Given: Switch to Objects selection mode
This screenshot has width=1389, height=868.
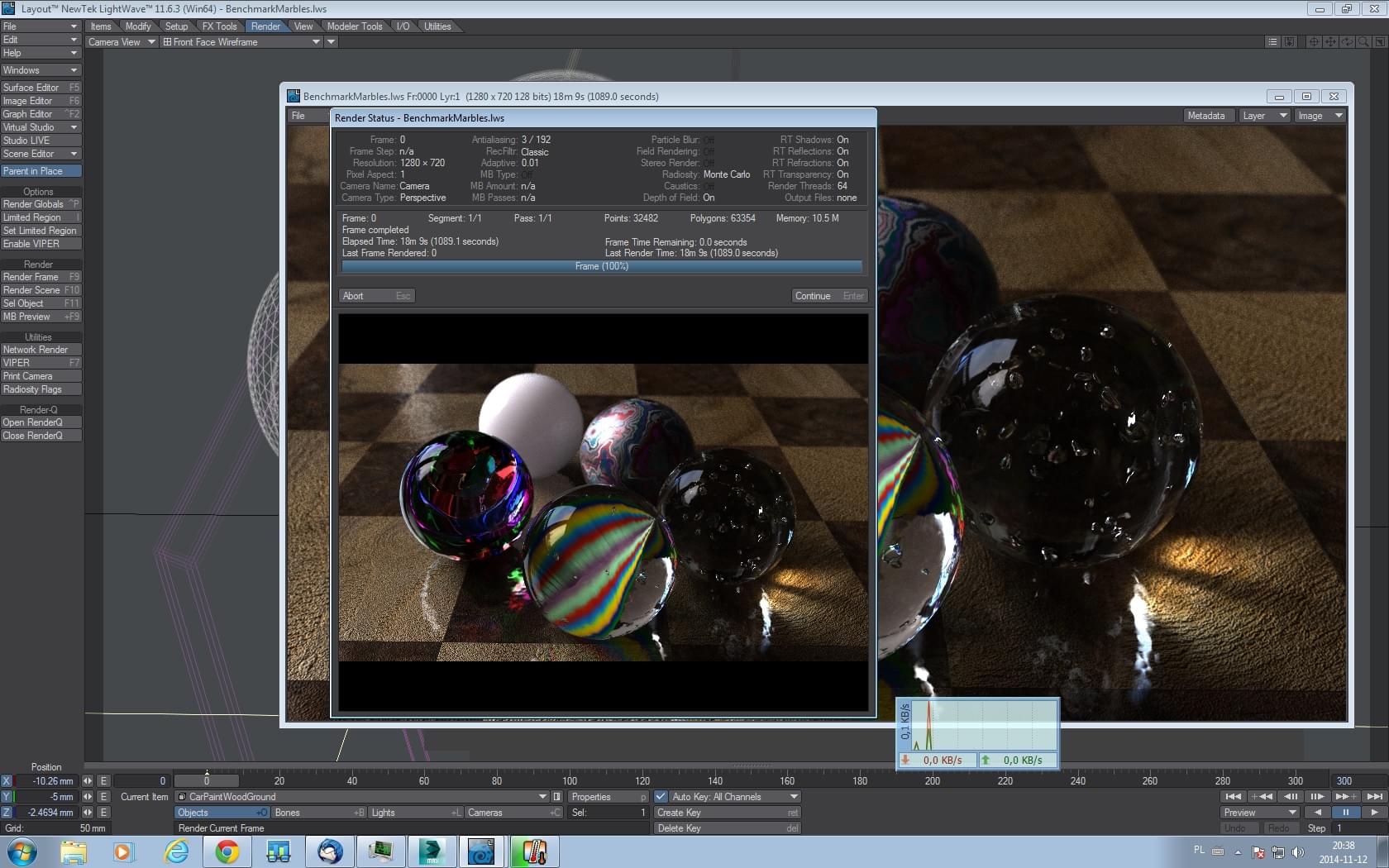Looking at the screenshot, I should [x=222, y=813].
